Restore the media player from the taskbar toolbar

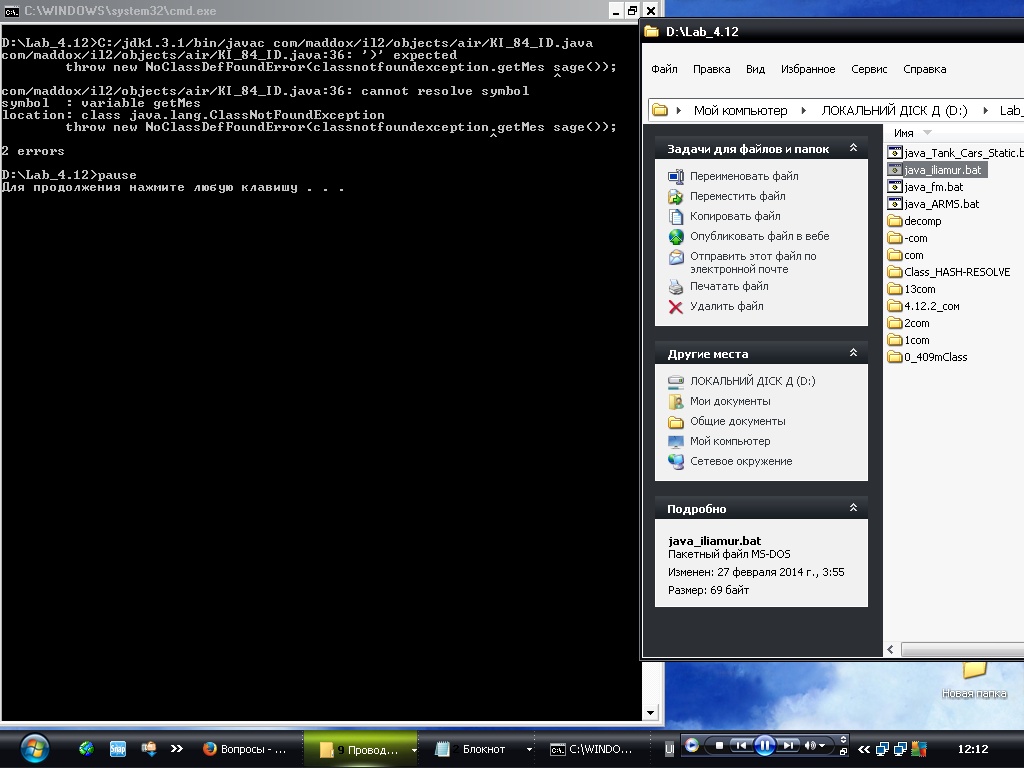(x=843, y=752)
